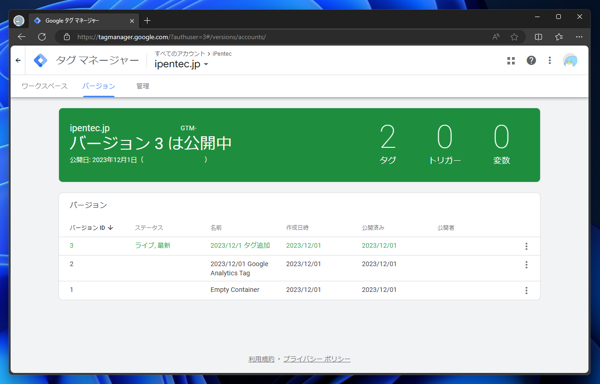Open the Empty Container version
Screen dimensions: 600x384
click(x=235, y=290)
